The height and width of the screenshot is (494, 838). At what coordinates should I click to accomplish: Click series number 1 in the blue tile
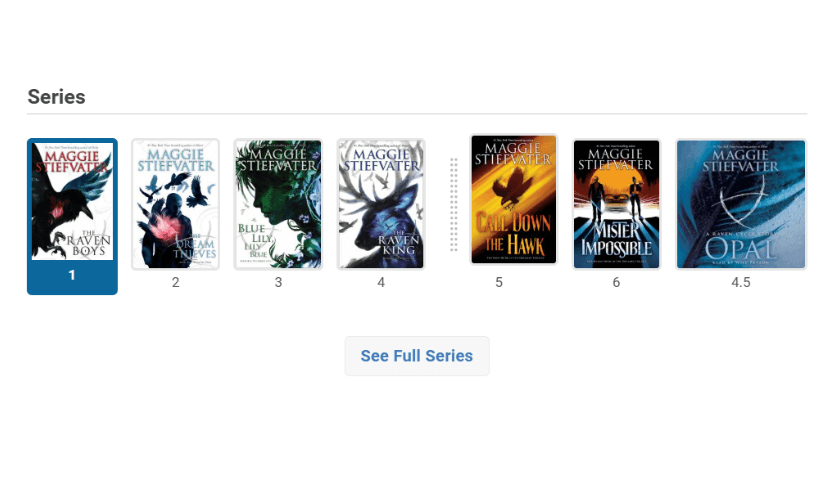click(72, 275)
